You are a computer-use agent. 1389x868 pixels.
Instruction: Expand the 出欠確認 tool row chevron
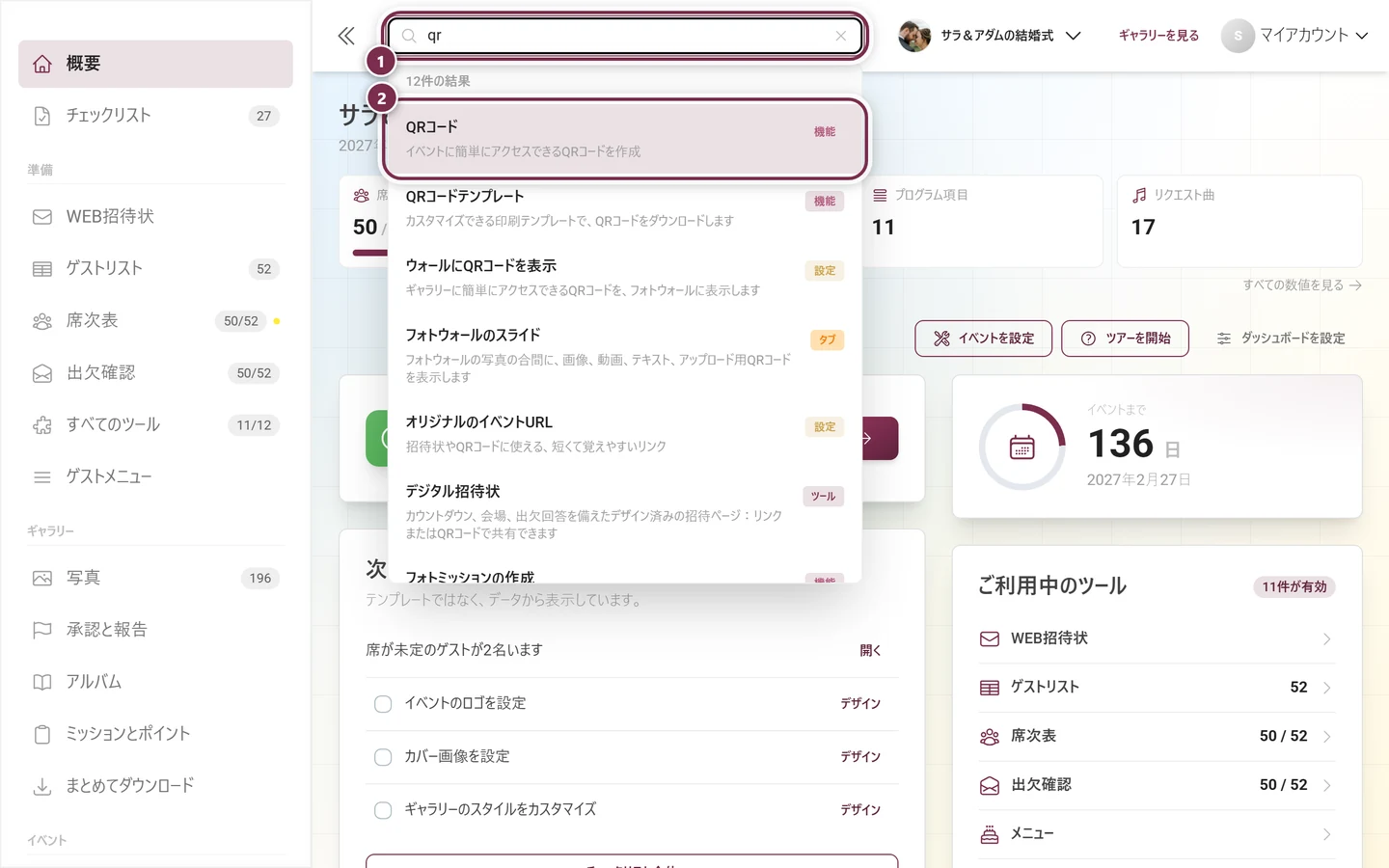tap(1327, 785)
